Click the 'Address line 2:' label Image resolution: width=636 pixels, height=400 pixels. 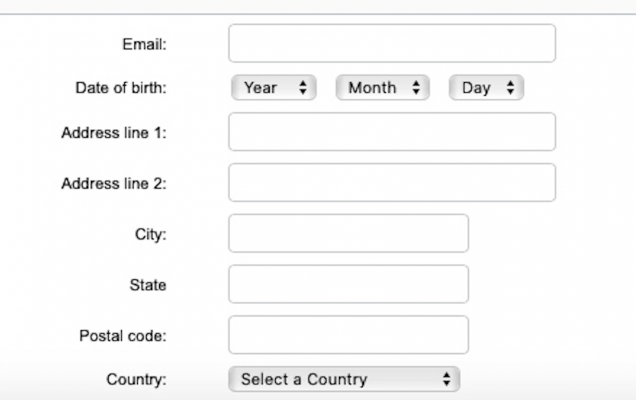coord(114,184)
